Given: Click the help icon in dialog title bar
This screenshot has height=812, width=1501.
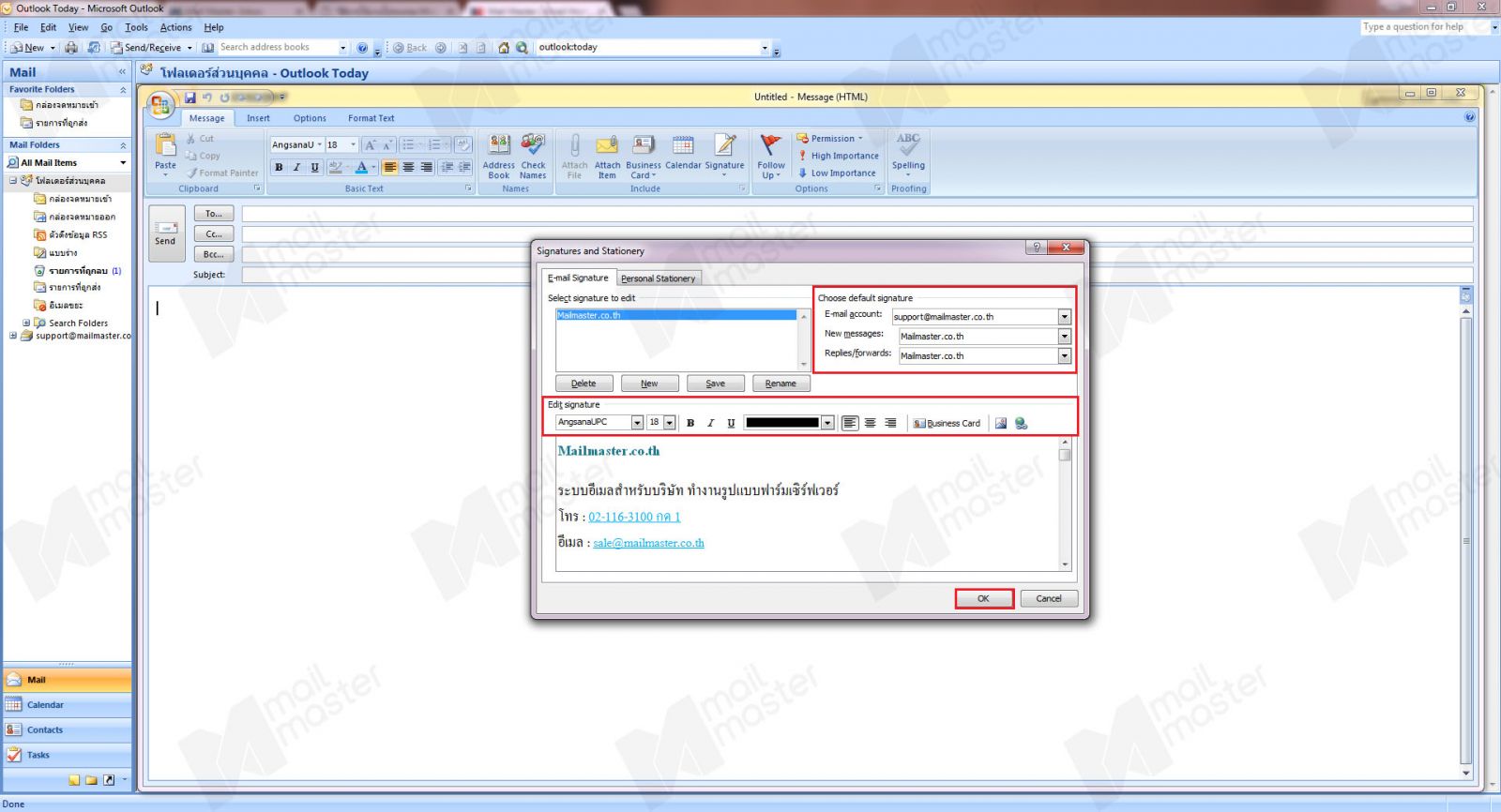Looking at the screenshot, I should click(1036, 248).
